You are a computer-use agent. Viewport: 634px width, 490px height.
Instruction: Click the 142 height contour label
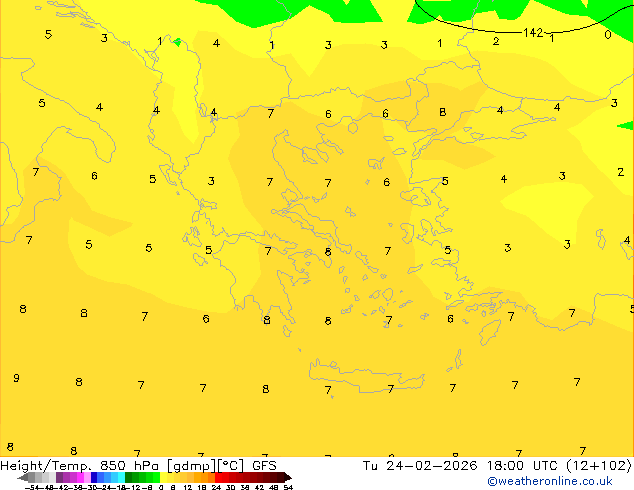pyautogui.click(x=533, y=32)
